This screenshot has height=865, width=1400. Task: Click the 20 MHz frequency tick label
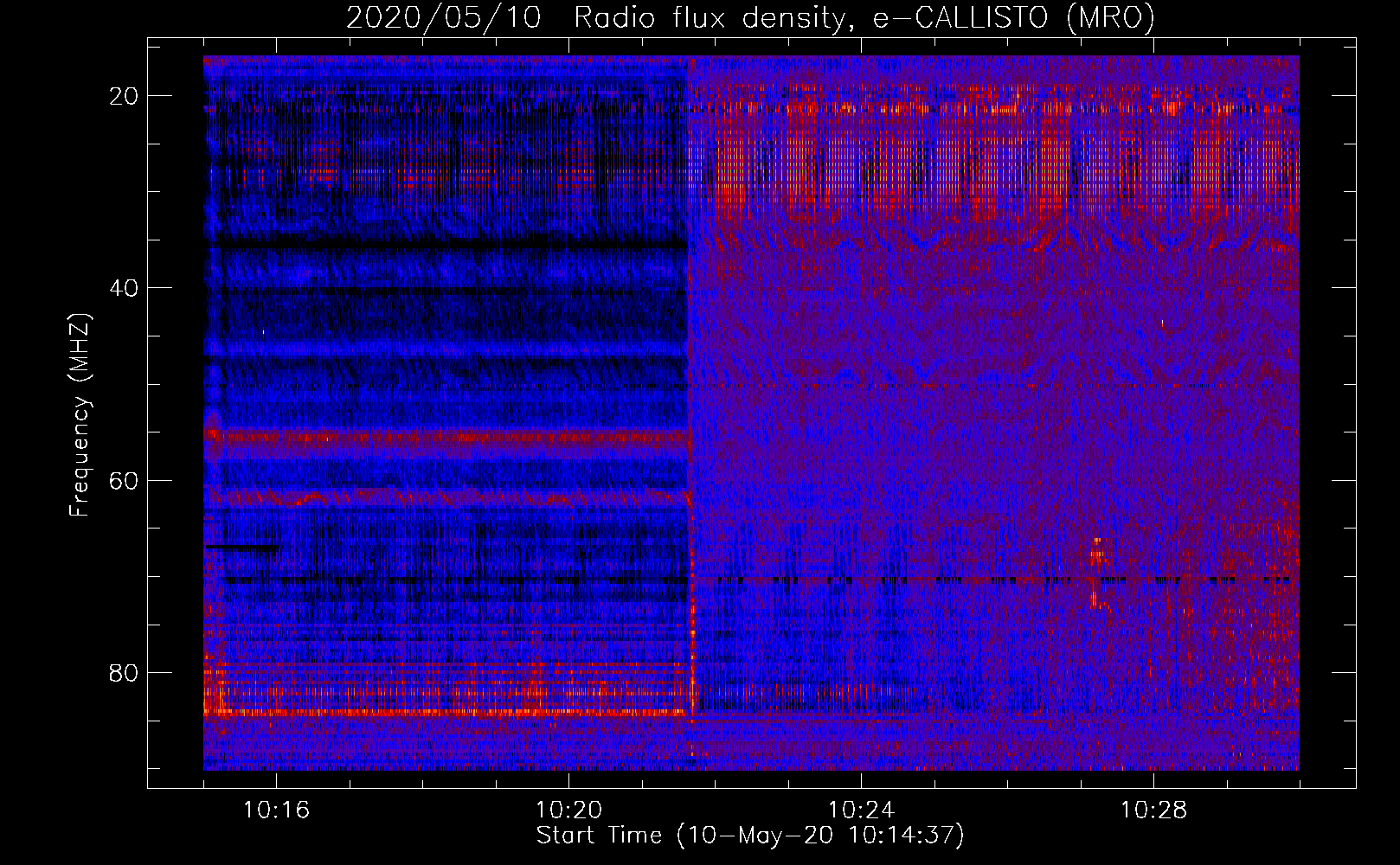[x=125, y=96]
